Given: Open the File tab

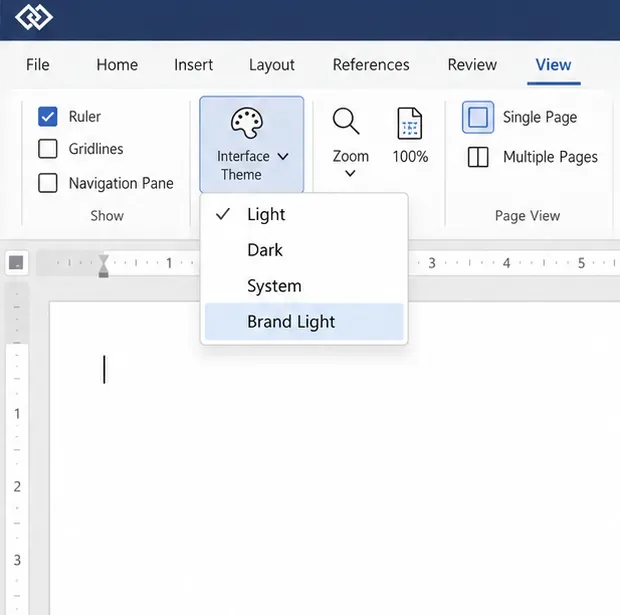Looking at the screenshot, I should [38, 64].
